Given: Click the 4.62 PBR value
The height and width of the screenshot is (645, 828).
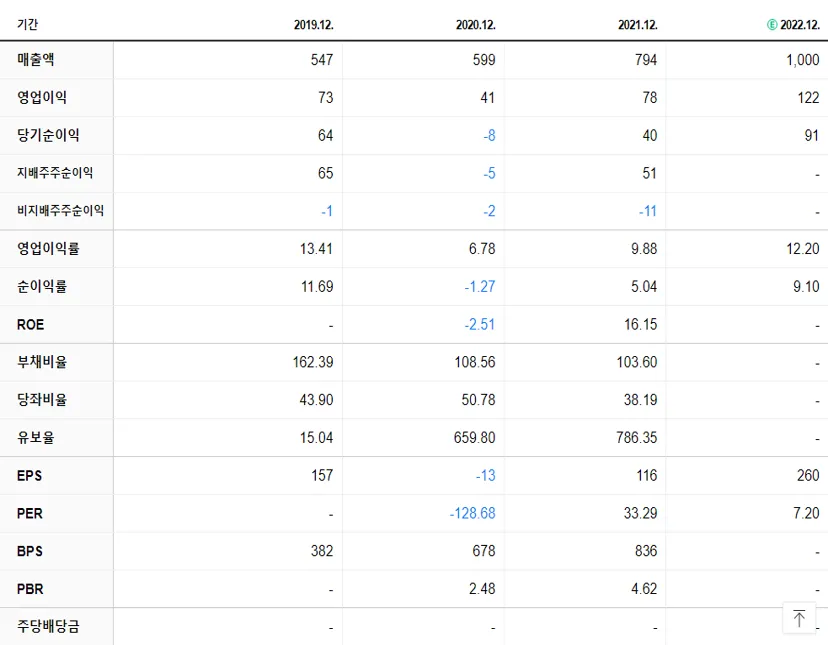Looking at the screenshot, I should coord(644,589).
